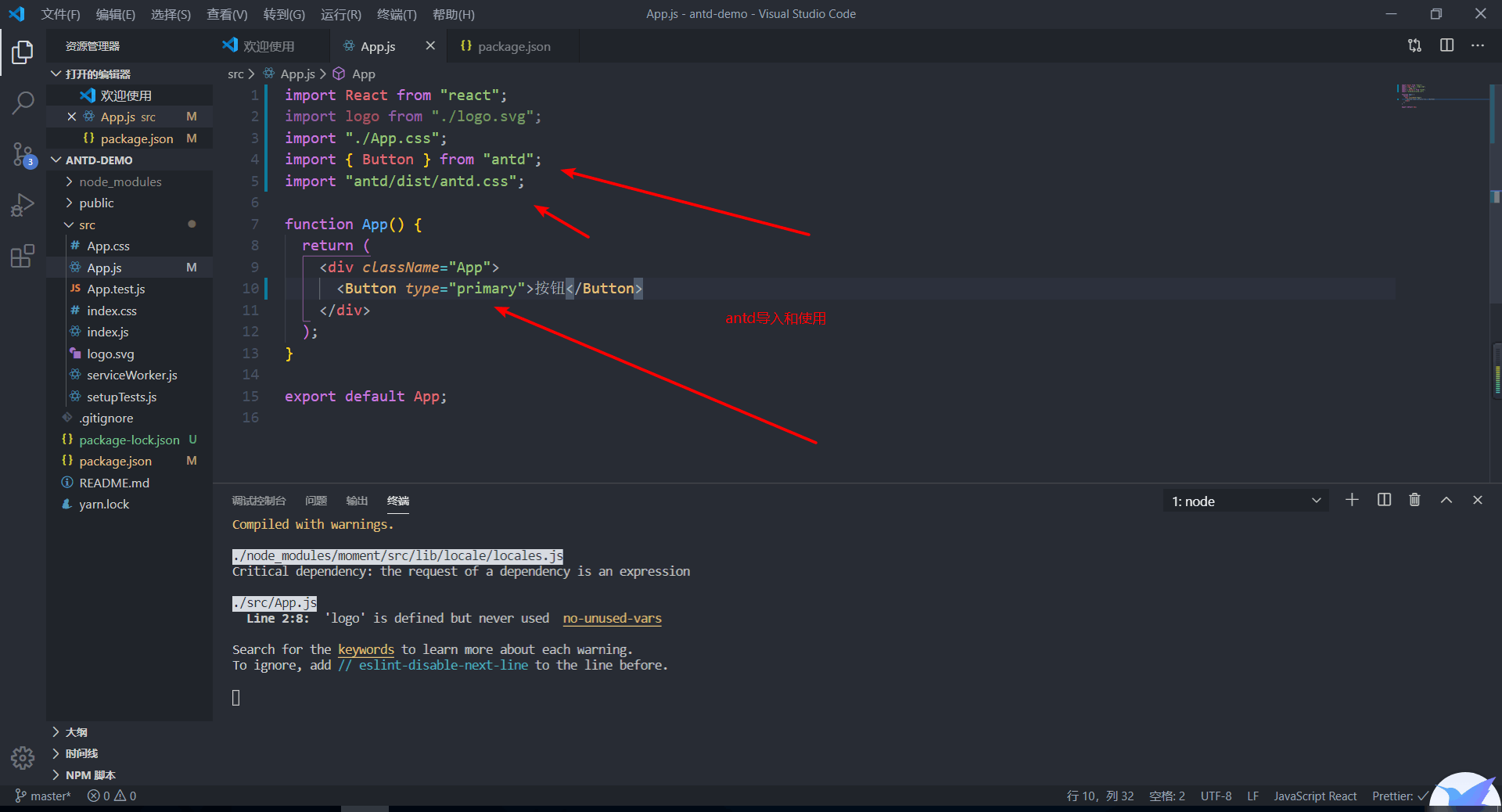
Task: Open yarn.lock in the file tree
Action: [x=129, y=504]
